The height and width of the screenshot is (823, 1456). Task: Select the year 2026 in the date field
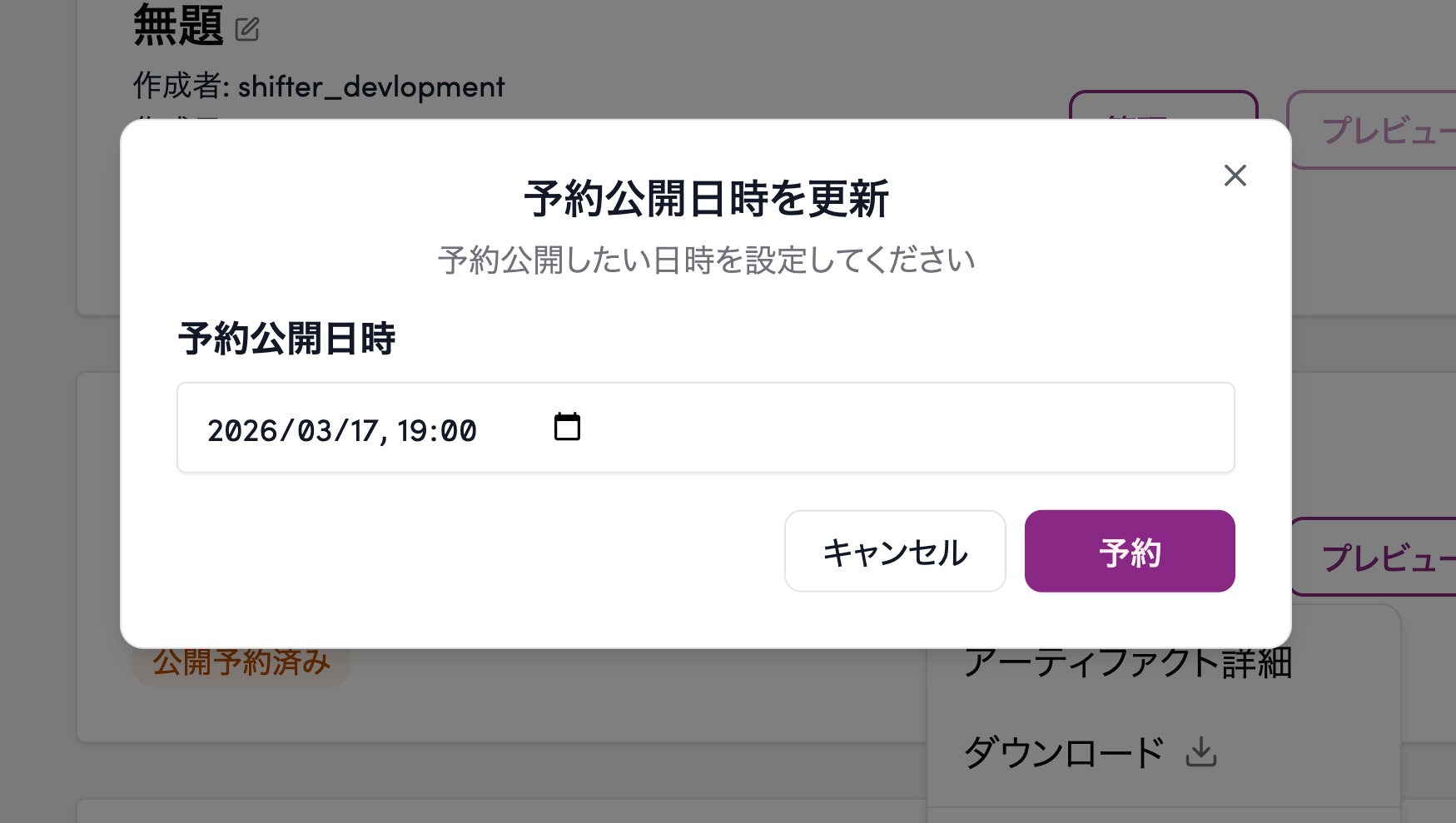point(241,431)
